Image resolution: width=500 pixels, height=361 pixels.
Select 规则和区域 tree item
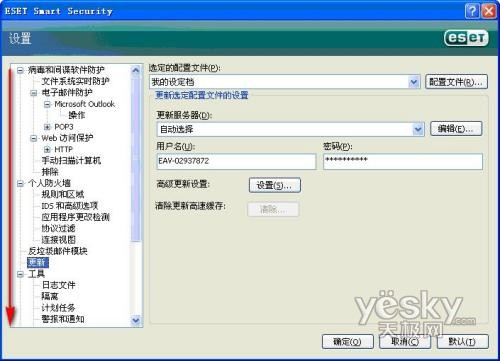coord(63,194)
